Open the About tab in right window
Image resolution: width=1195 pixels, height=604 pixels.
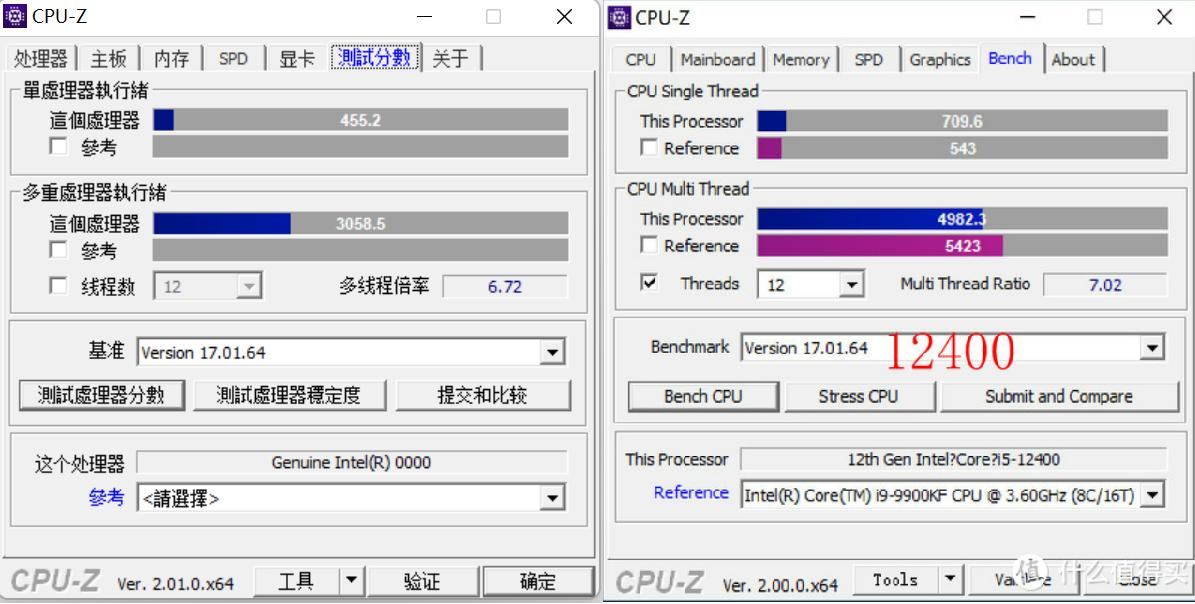coord(1073,60)
